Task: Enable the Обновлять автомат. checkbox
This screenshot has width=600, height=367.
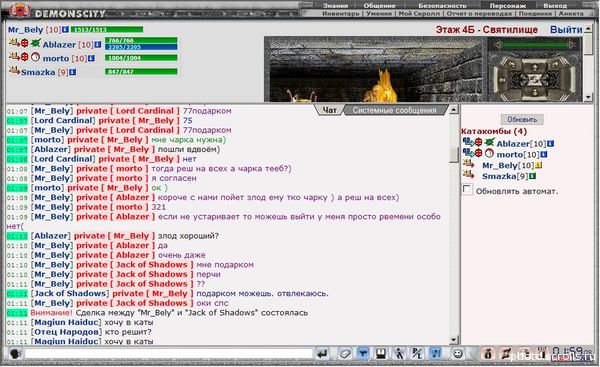Action: pos(467,189)
